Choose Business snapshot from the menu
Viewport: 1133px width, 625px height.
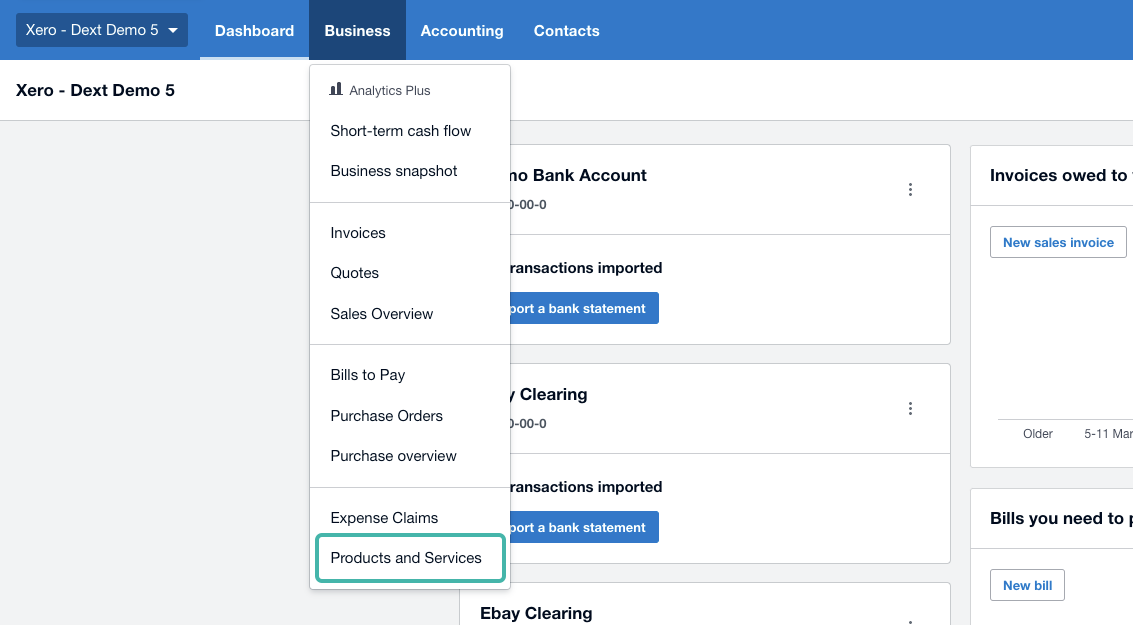pyautogui.click(x=394, y=171)
